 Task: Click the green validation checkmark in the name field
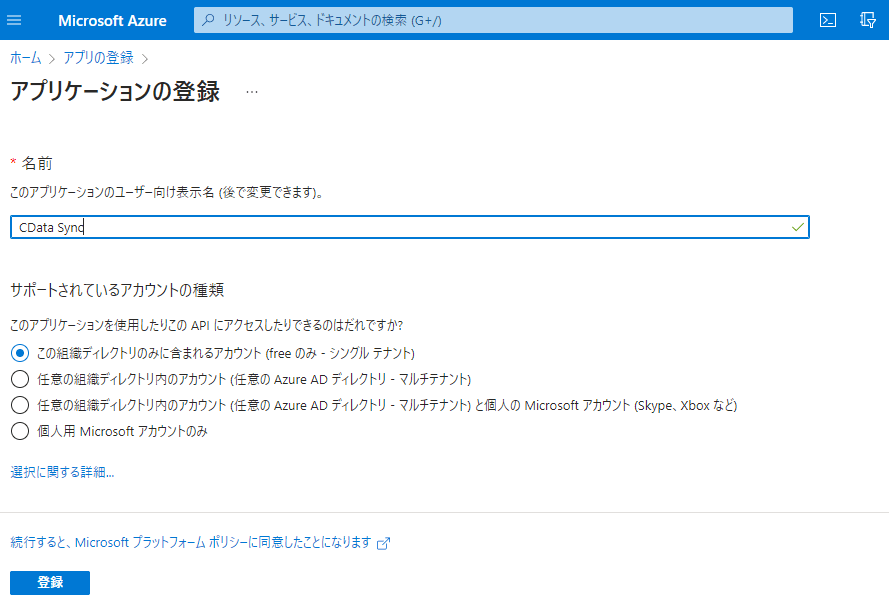pos(797,227)
